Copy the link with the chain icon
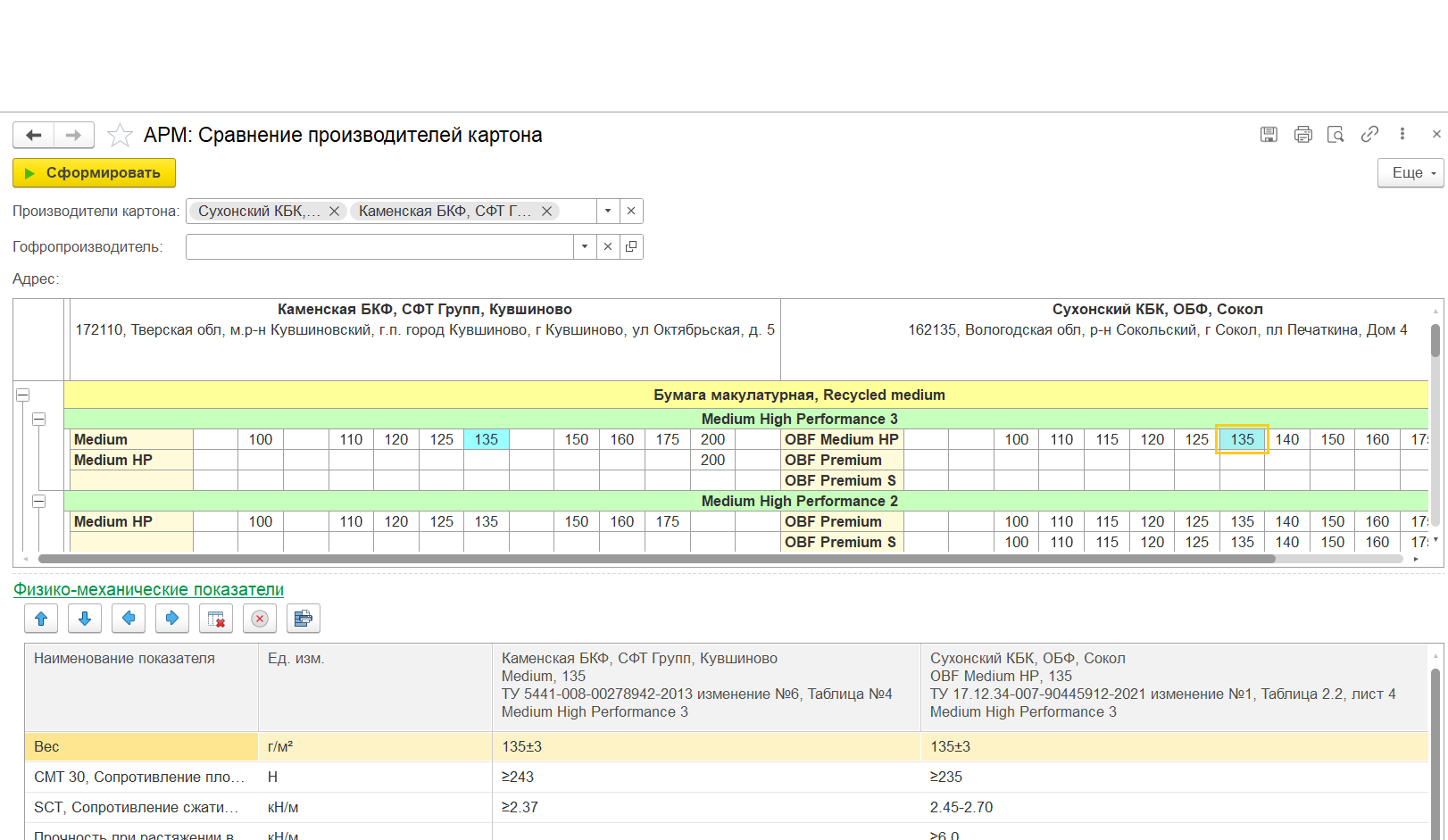Screen dimensions: 1448x840 1369,134
